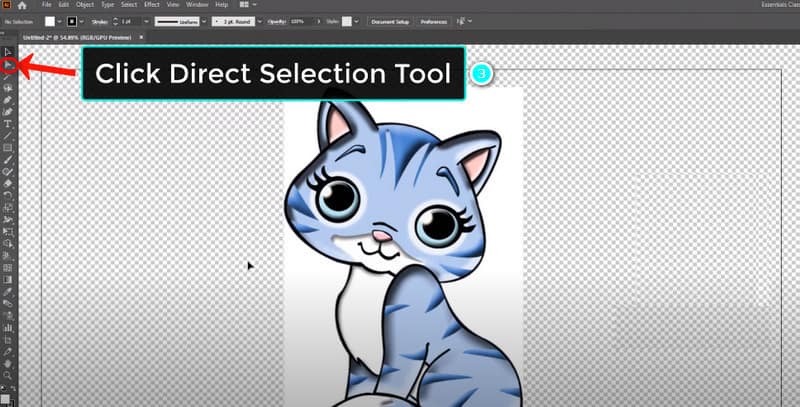Screen dimensions: 800x407
Task: Open the Stroke color swatch in control bar
Action: coord(72,21)
